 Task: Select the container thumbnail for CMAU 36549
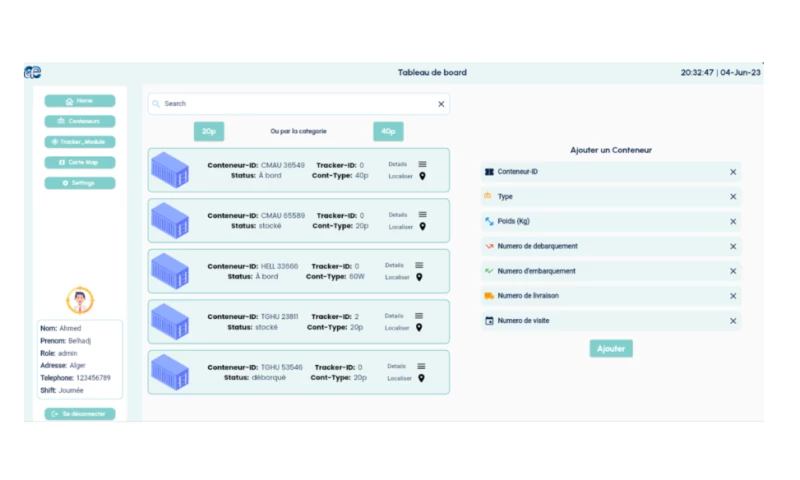click(x=170, y=170)
